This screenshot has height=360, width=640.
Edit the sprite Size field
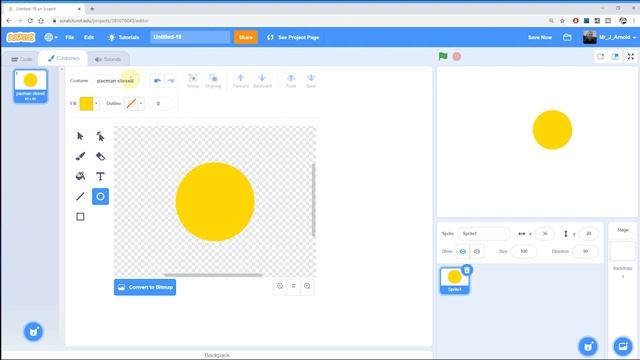click(x=524, y=251)
